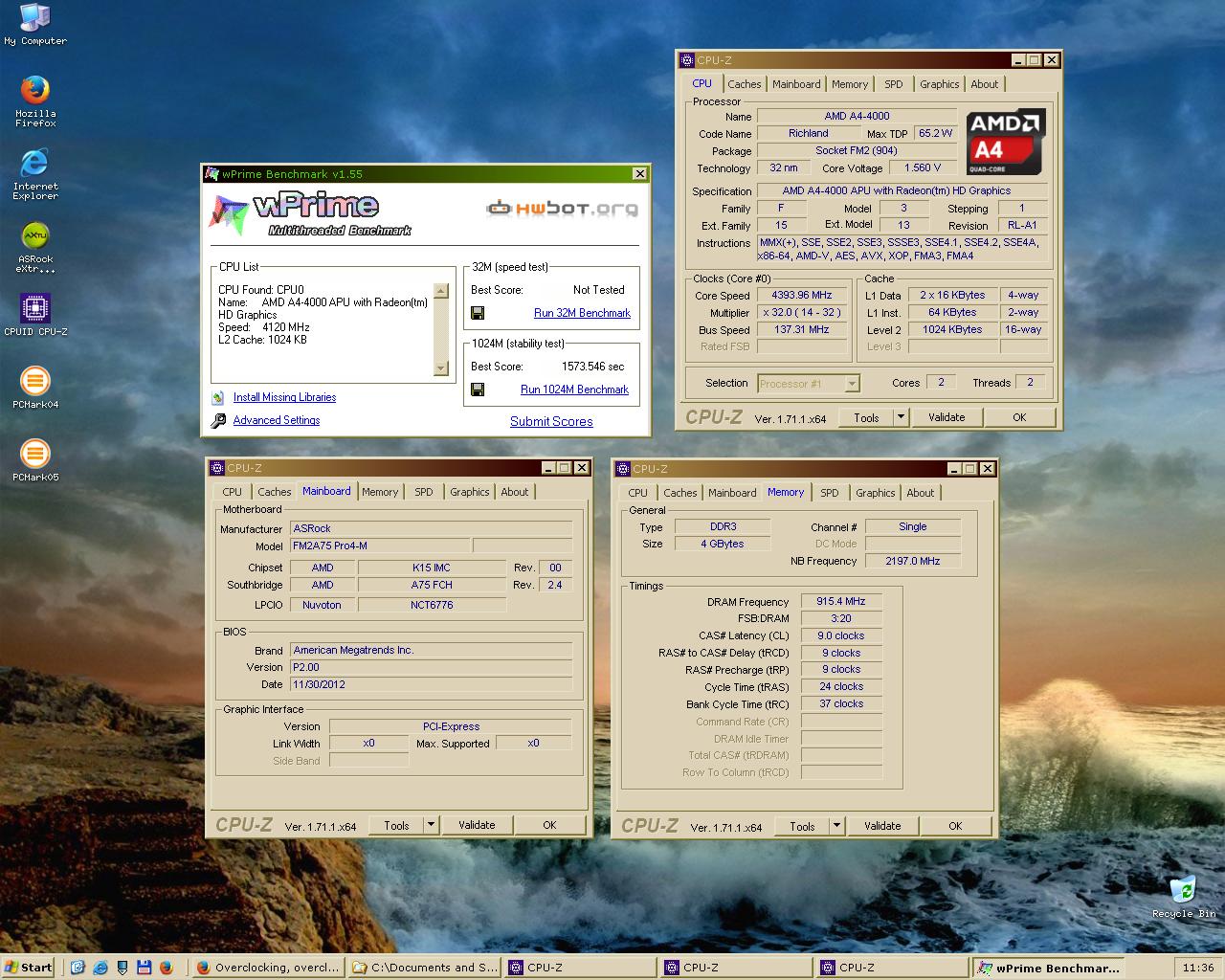The width and height of the screenshot is (1225, 980).
Task: Open the Graphics tab in the top-right CPU-Z window
Action: click(x=940, y=84)
